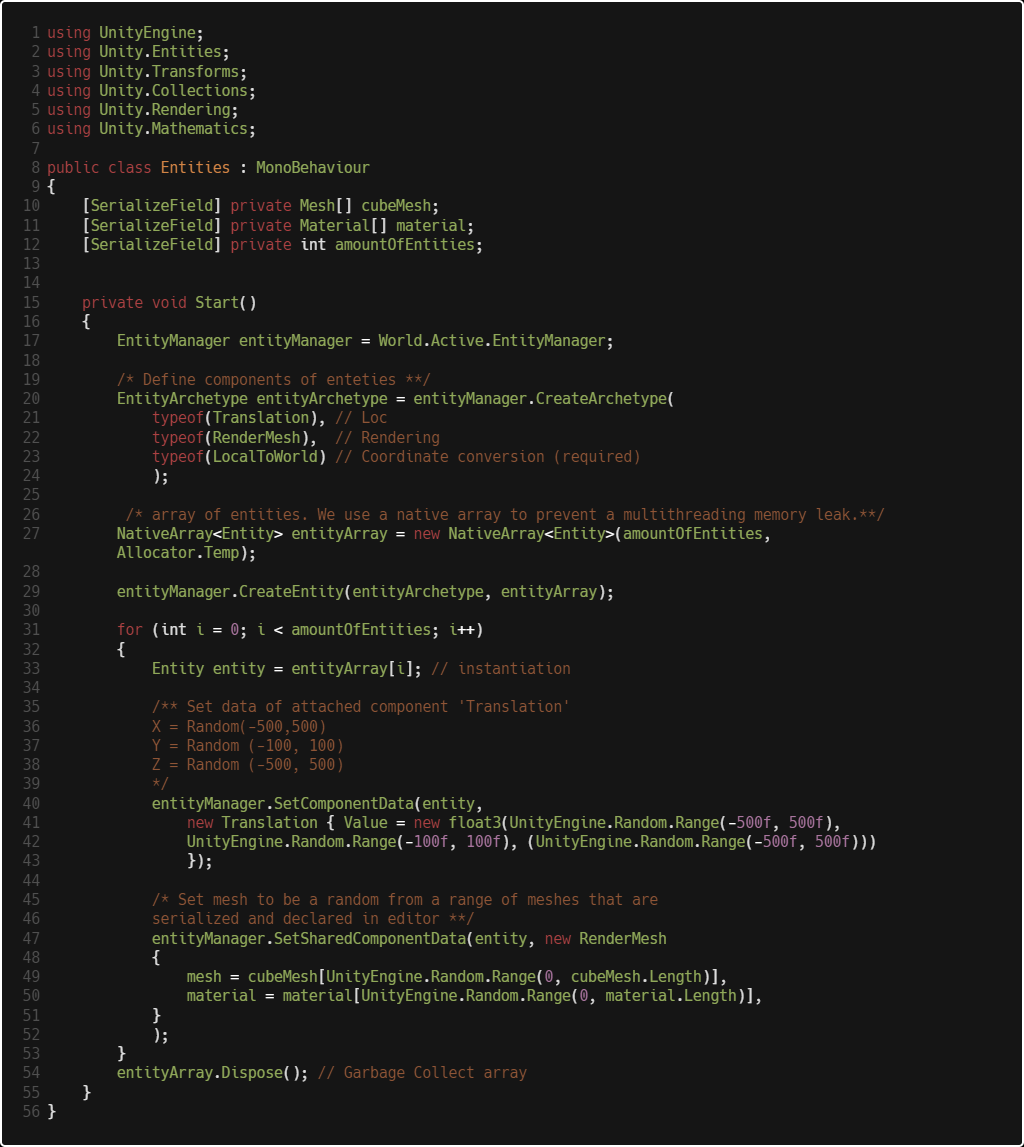Click the 'mesh = cubeMesh[' assignment line
This screenshot has width=1024, height=1147.
[x=456, y=977]
